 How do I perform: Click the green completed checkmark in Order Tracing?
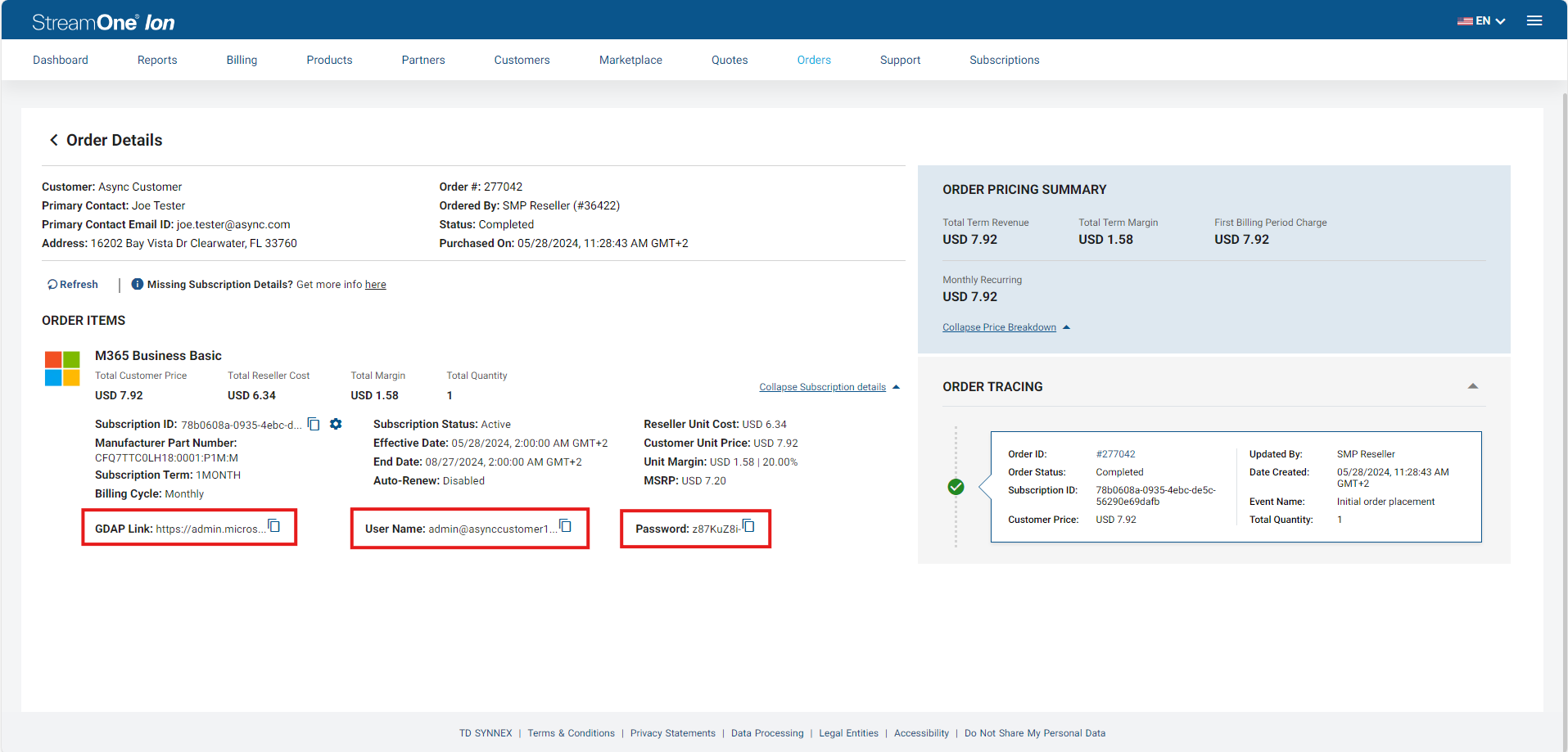click(x=956, y=487)
